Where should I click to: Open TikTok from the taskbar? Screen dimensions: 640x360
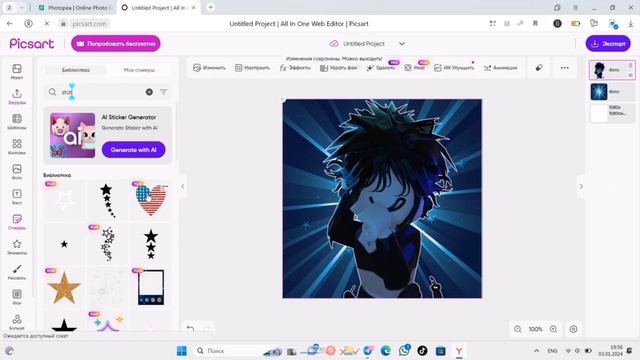422,351
